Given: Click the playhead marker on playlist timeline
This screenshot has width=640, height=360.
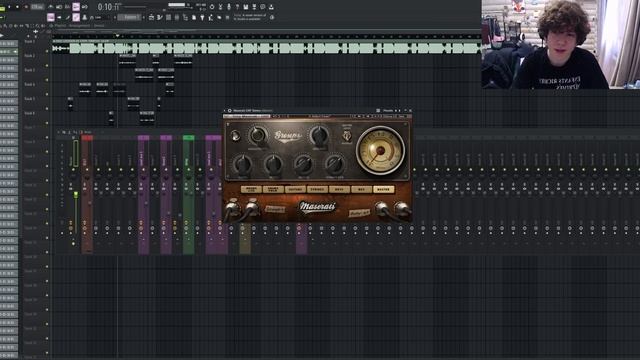Looking at the screenshot, I should coord(118,36).
